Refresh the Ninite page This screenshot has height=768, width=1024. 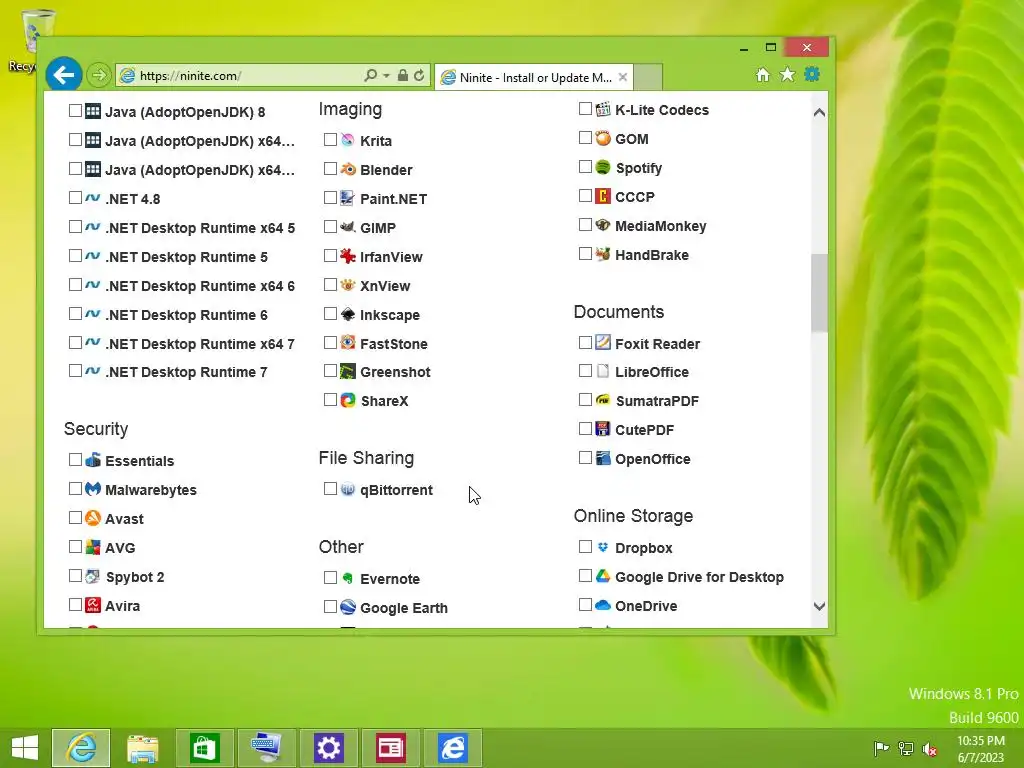pyautogui.click(x=419, y=76)
